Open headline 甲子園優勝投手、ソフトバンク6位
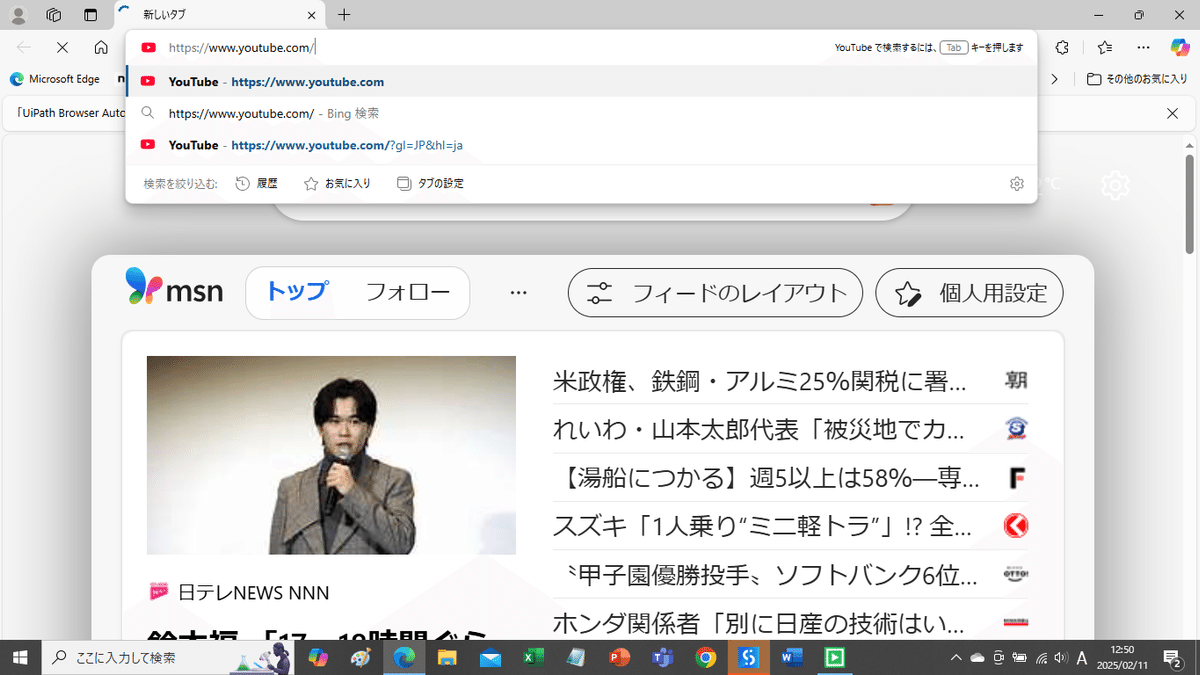Screen dimensions: 1200x675 pos(766,575)
